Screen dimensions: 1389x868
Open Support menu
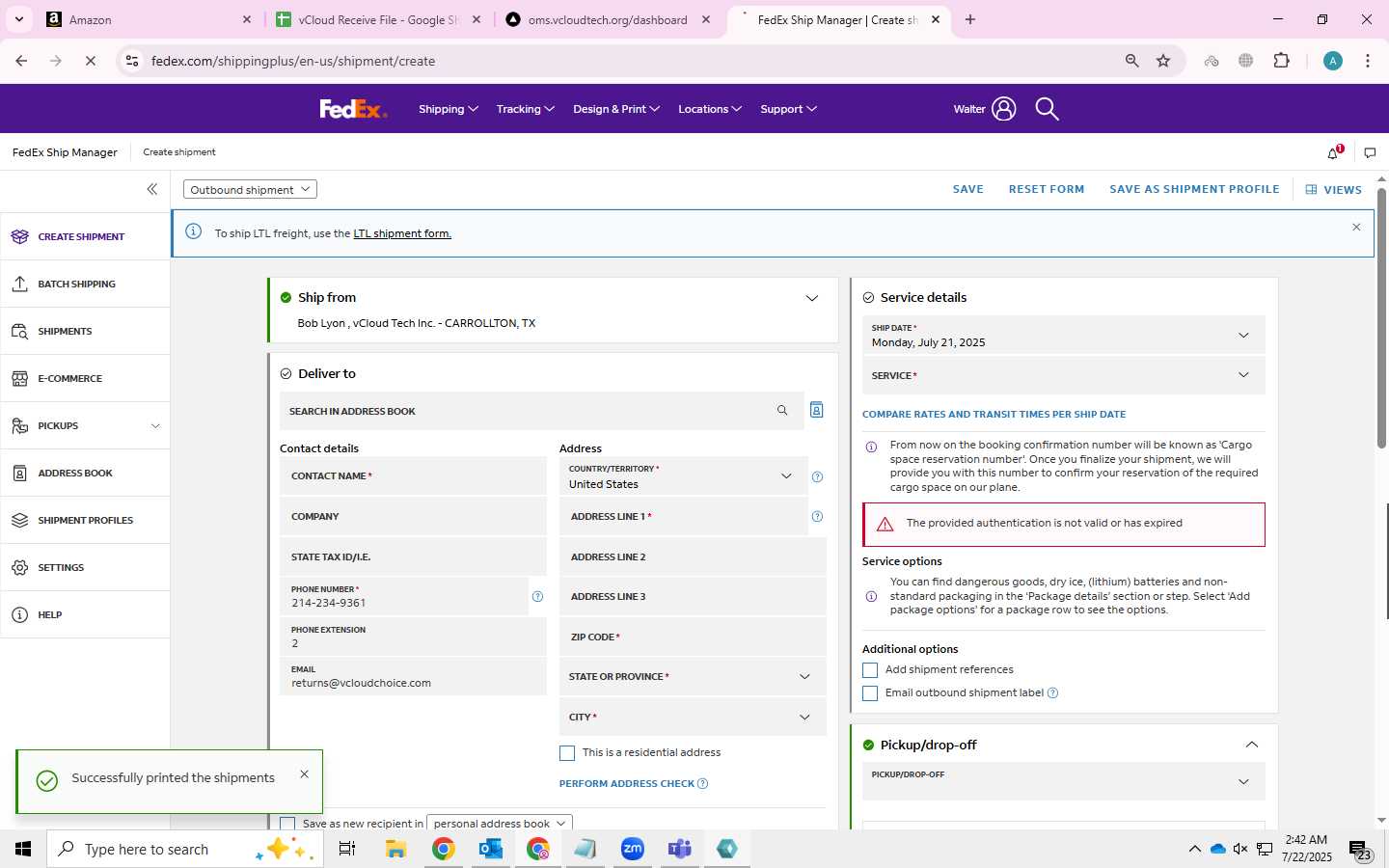point(788,109)
